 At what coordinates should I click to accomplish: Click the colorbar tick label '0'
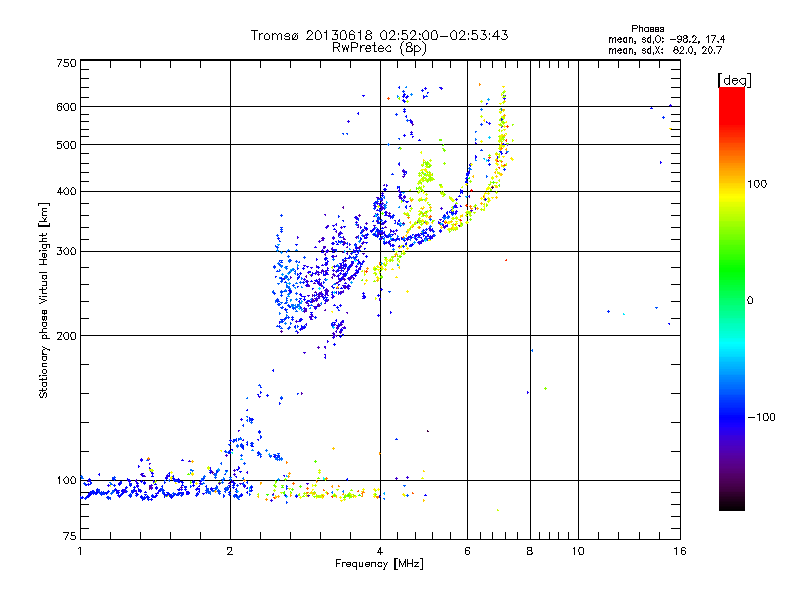[749, 301]
